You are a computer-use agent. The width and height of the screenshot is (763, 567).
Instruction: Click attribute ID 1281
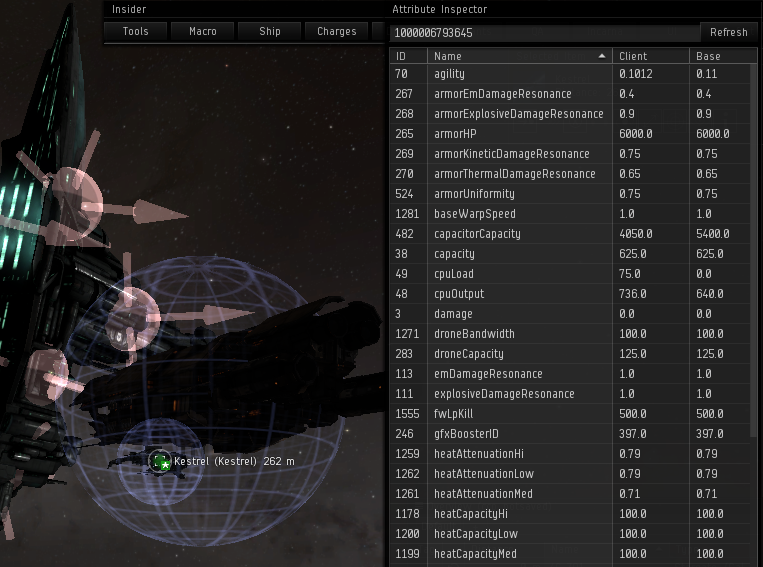[x=407, y=214]
